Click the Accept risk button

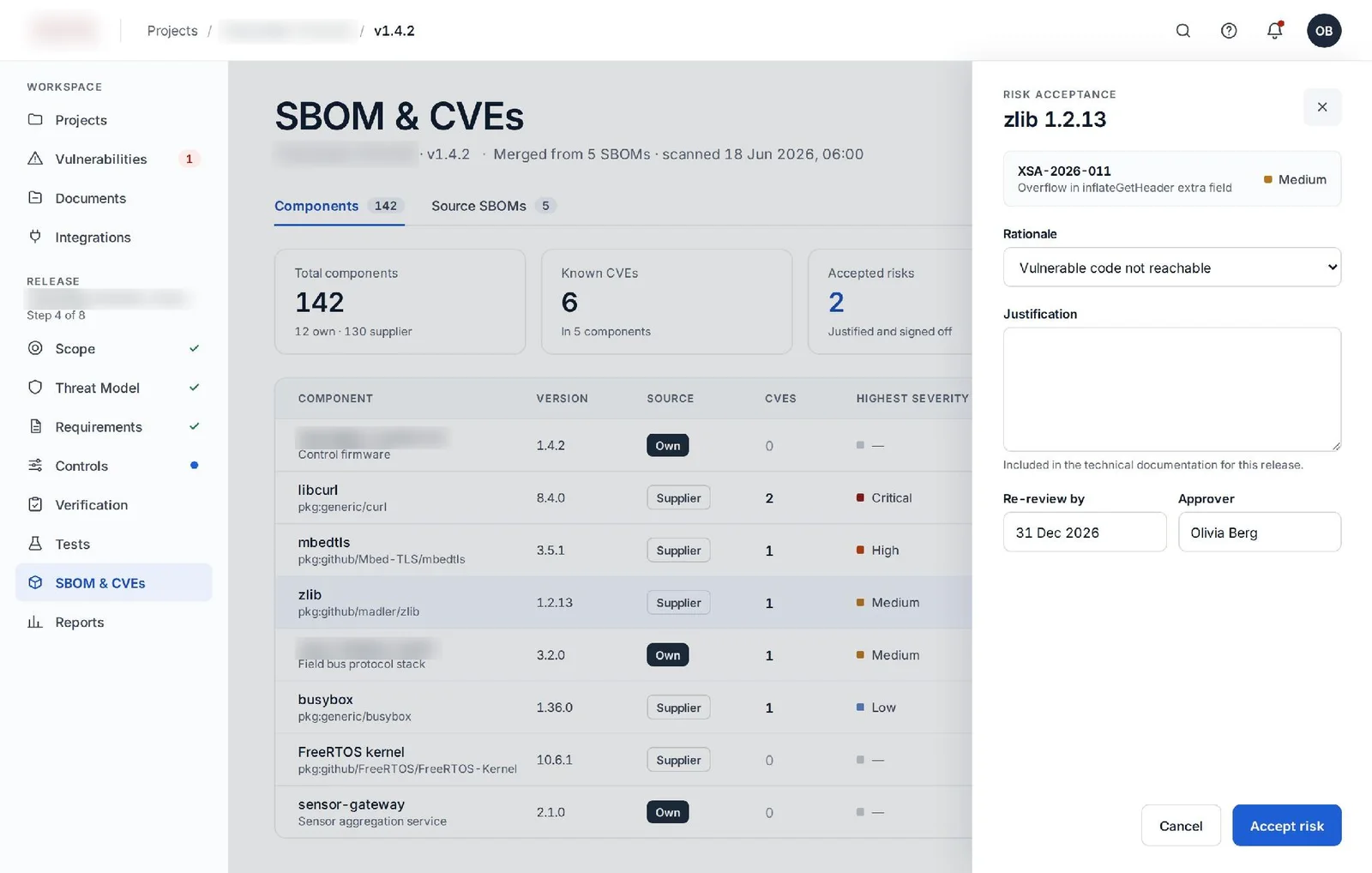[x=1286, y=826]
